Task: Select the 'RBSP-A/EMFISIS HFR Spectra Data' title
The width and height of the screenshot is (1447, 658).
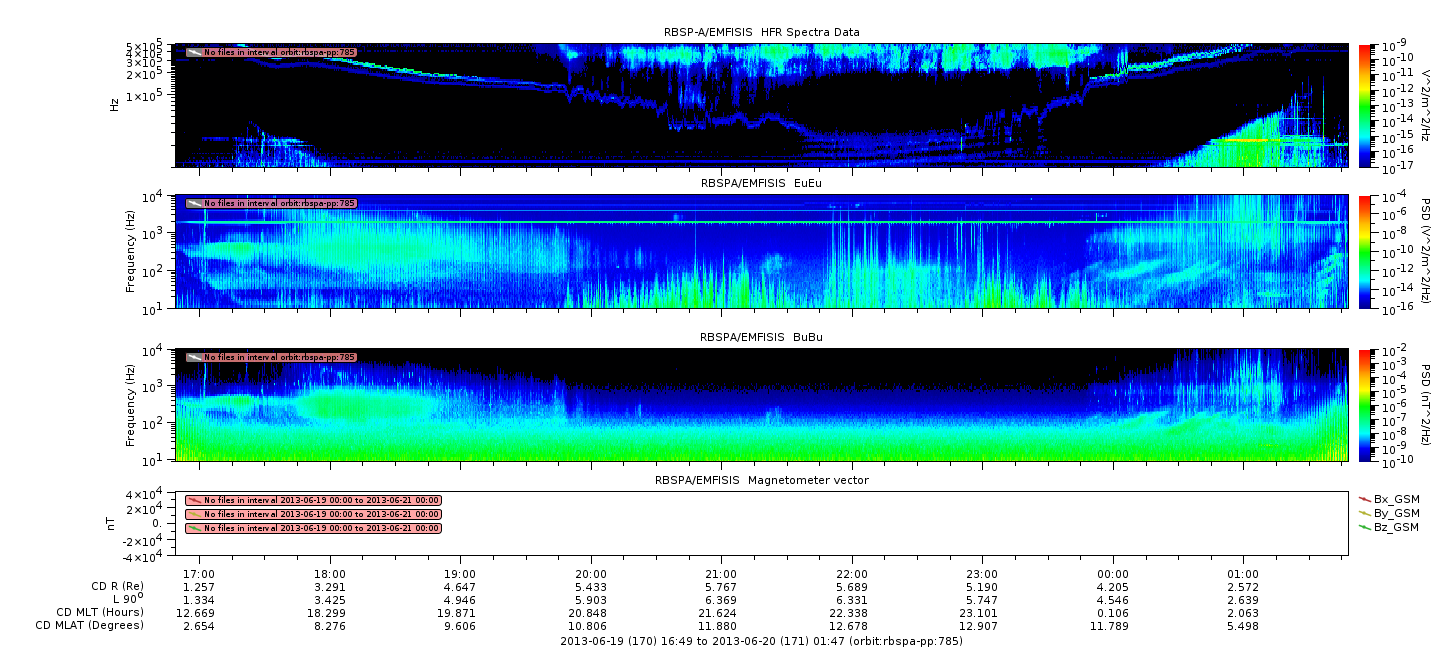Action: click(761, 33)
